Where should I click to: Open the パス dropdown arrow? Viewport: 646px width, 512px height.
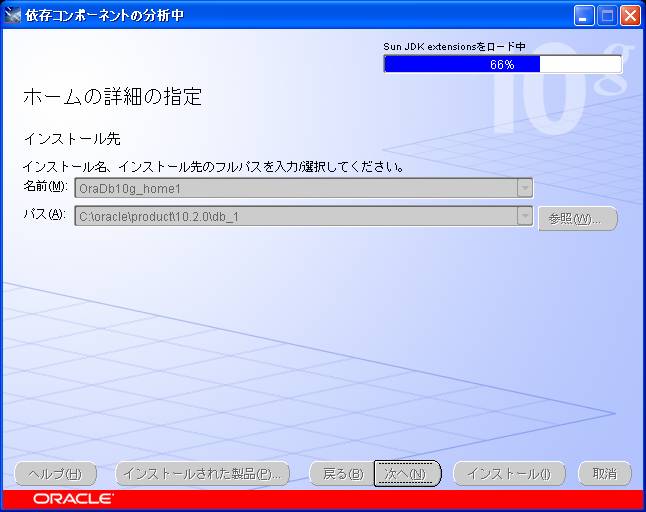524,216
